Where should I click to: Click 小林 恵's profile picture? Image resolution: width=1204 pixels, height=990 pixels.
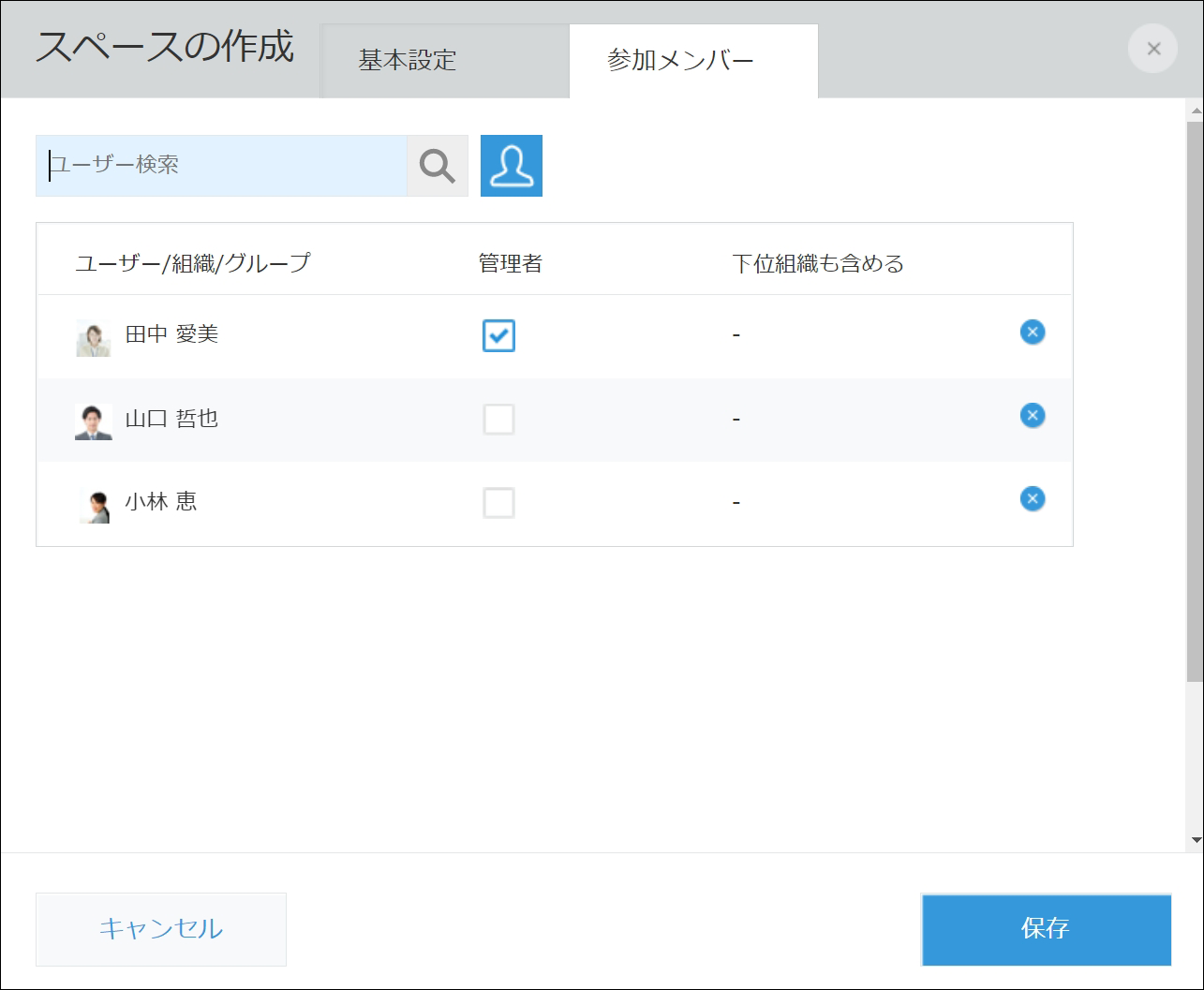tap(92, 504)
